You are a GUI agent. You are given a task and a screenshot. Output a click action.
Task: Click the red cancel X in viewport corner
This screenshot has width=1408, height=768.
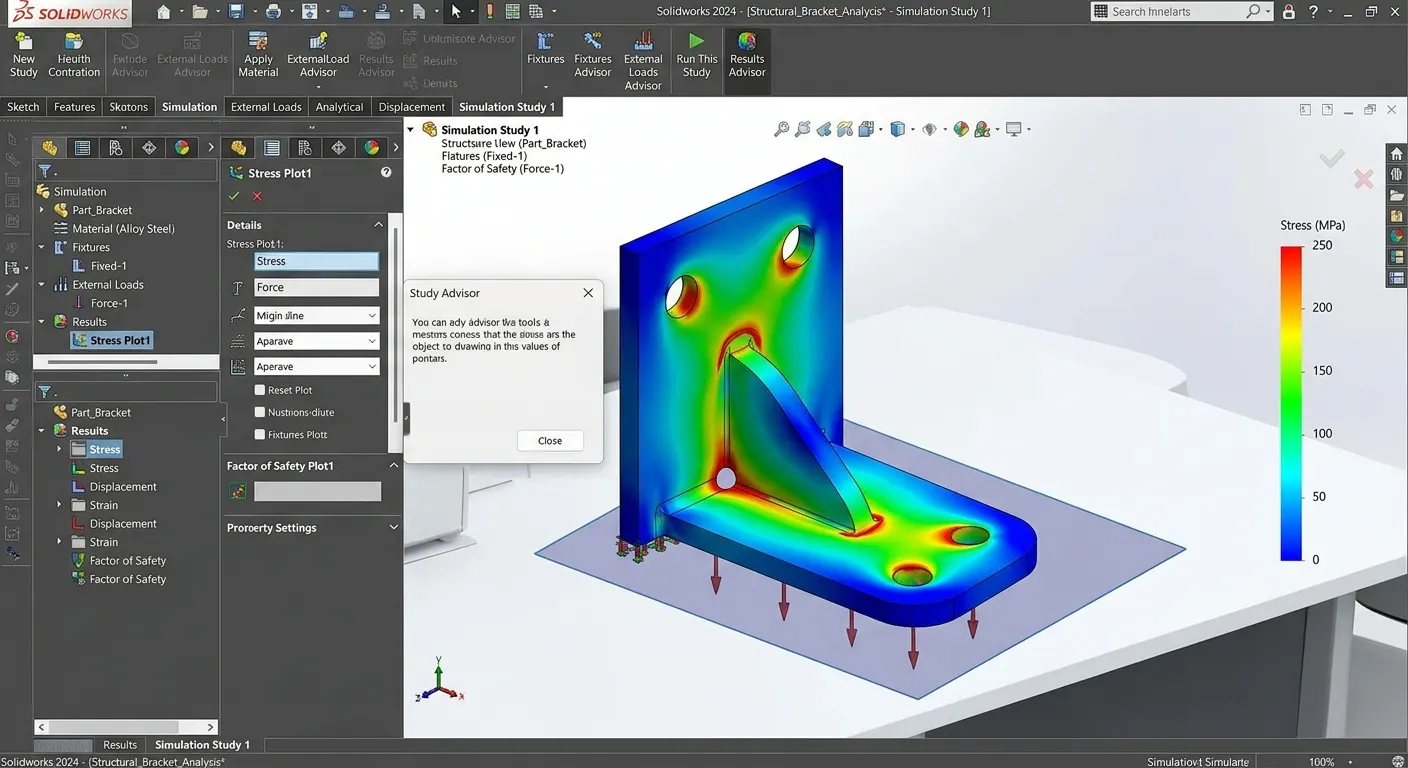1363,179
